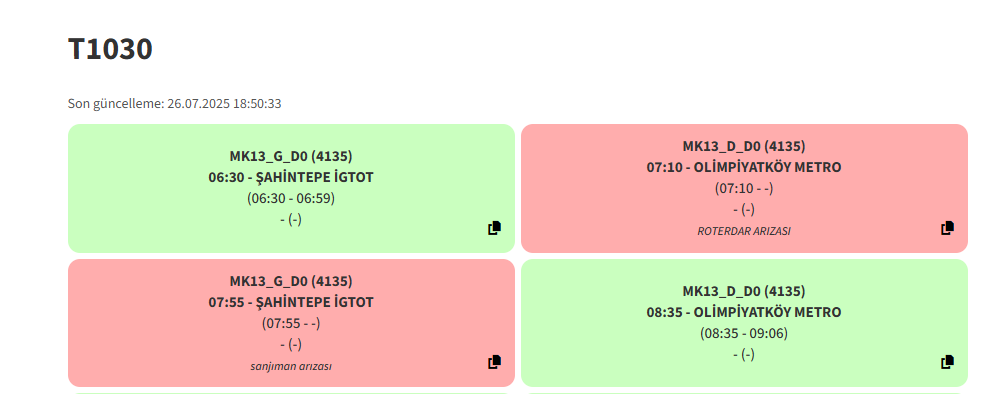The height and width of the screenshot is (394, 994).
Task: Click MK13_G_D0 (4135) label in 06:30 card
Action: (x=291, y=156)
